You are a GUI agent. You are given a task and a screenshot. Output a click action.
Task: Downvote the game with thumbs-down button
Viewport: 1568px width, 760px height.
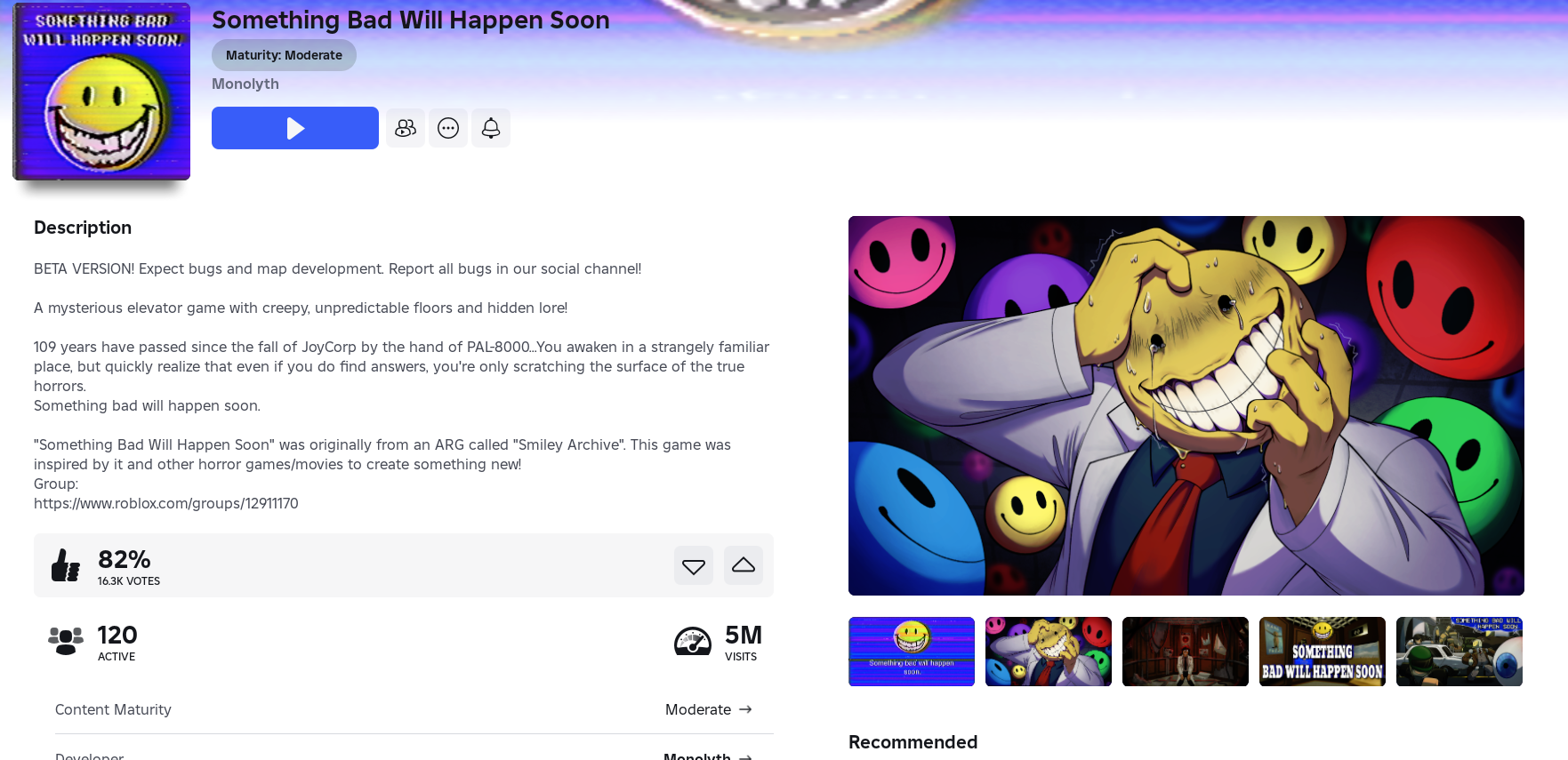tap(694, 565)
